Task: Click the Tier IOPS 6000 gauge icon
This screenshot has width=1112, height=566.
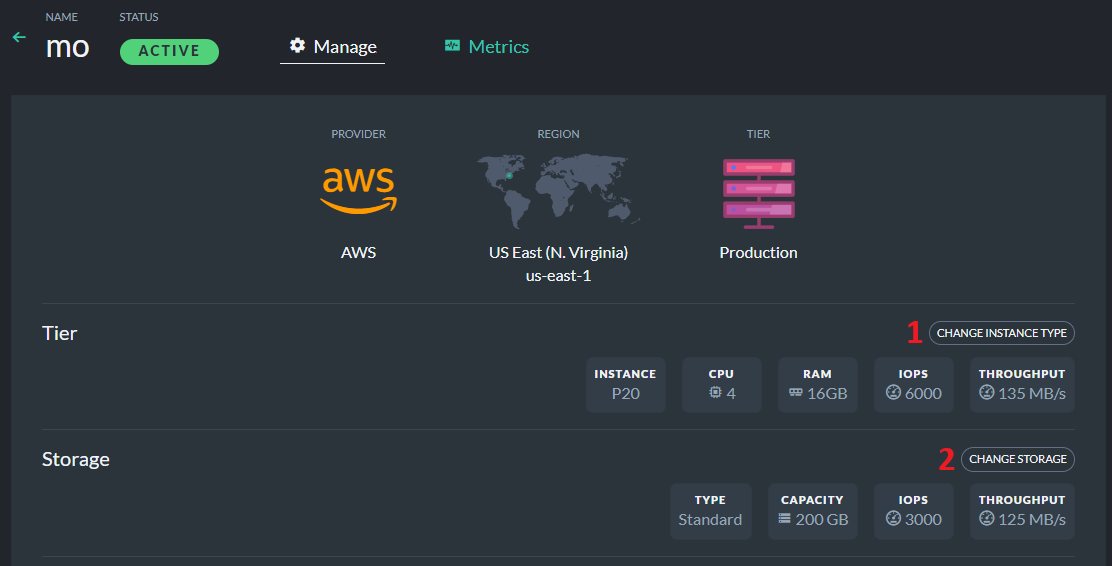Action: pos(893,392)
